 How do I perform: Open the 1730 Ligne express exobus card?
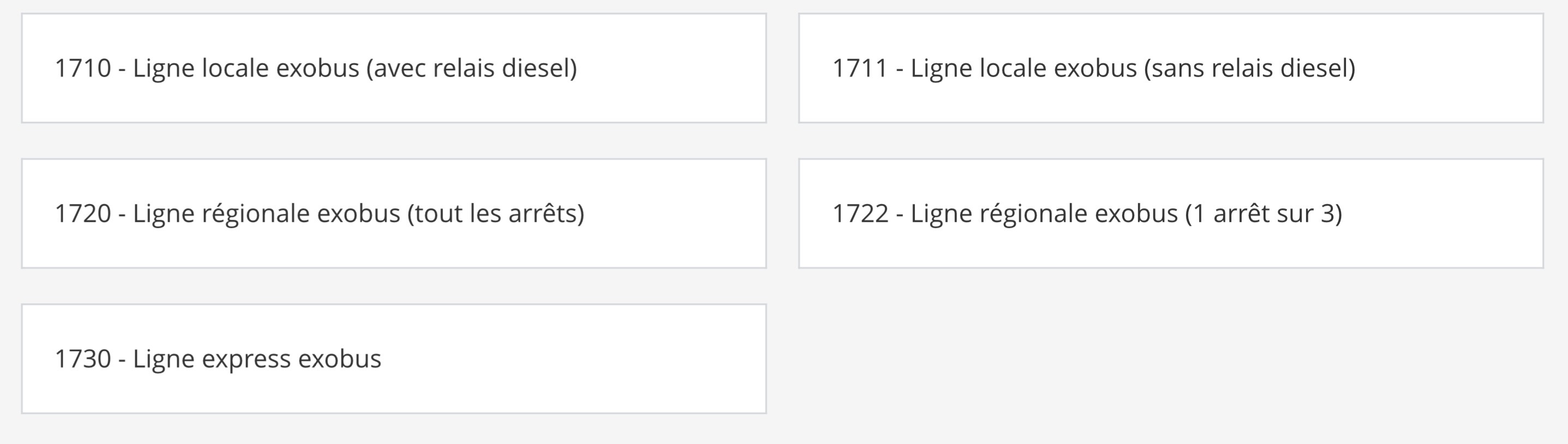[393, 359]
